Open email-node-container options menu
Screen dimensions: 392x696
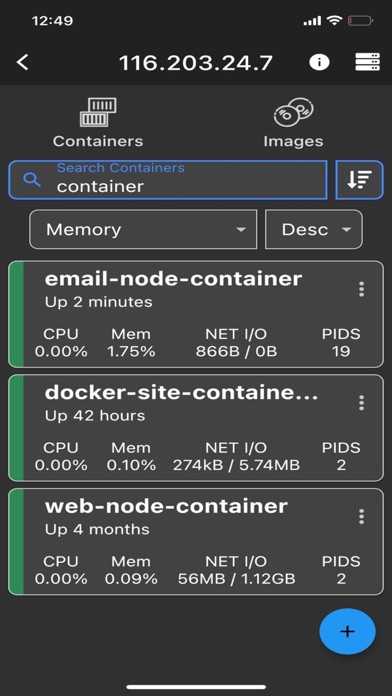[x=361, y=289]
